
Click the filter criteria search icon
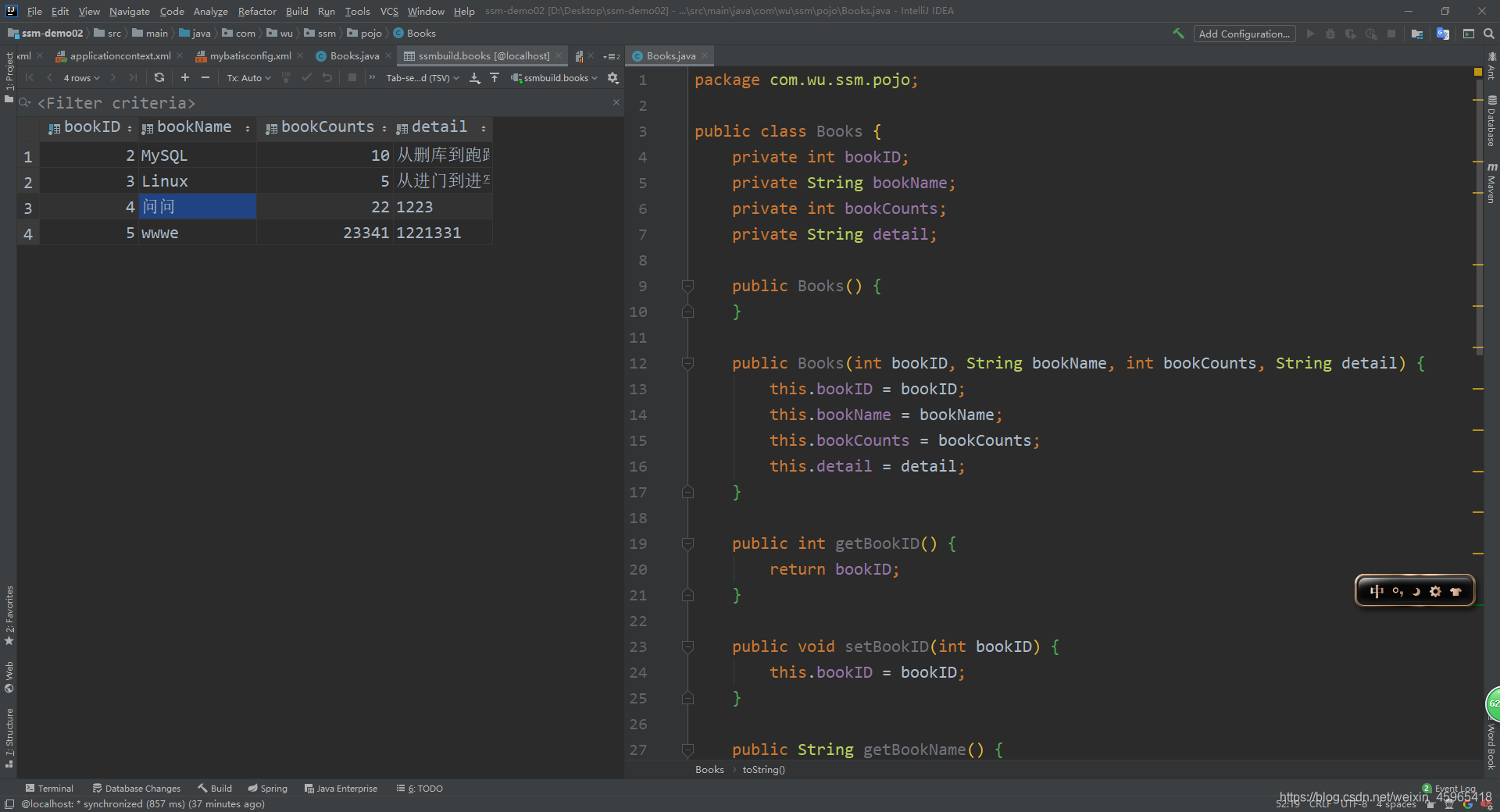(25, 102)
